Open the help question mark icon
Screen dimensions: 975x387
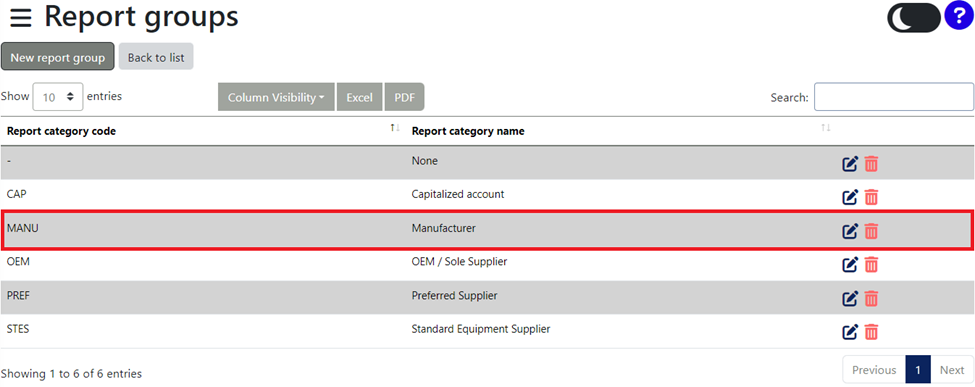pos(958,17)
